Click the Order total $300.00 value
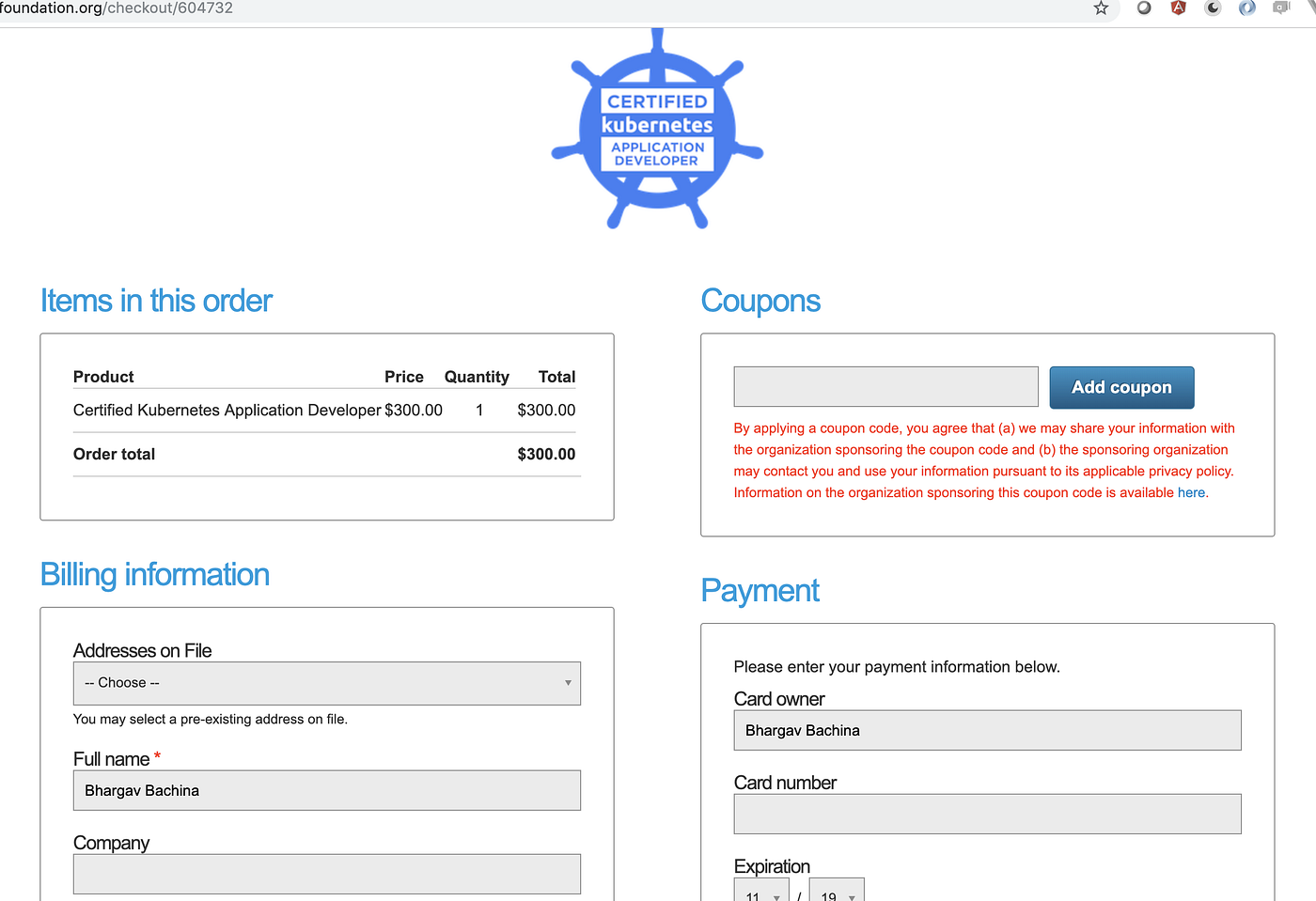 pyautogui.click(x=546, y=454)
